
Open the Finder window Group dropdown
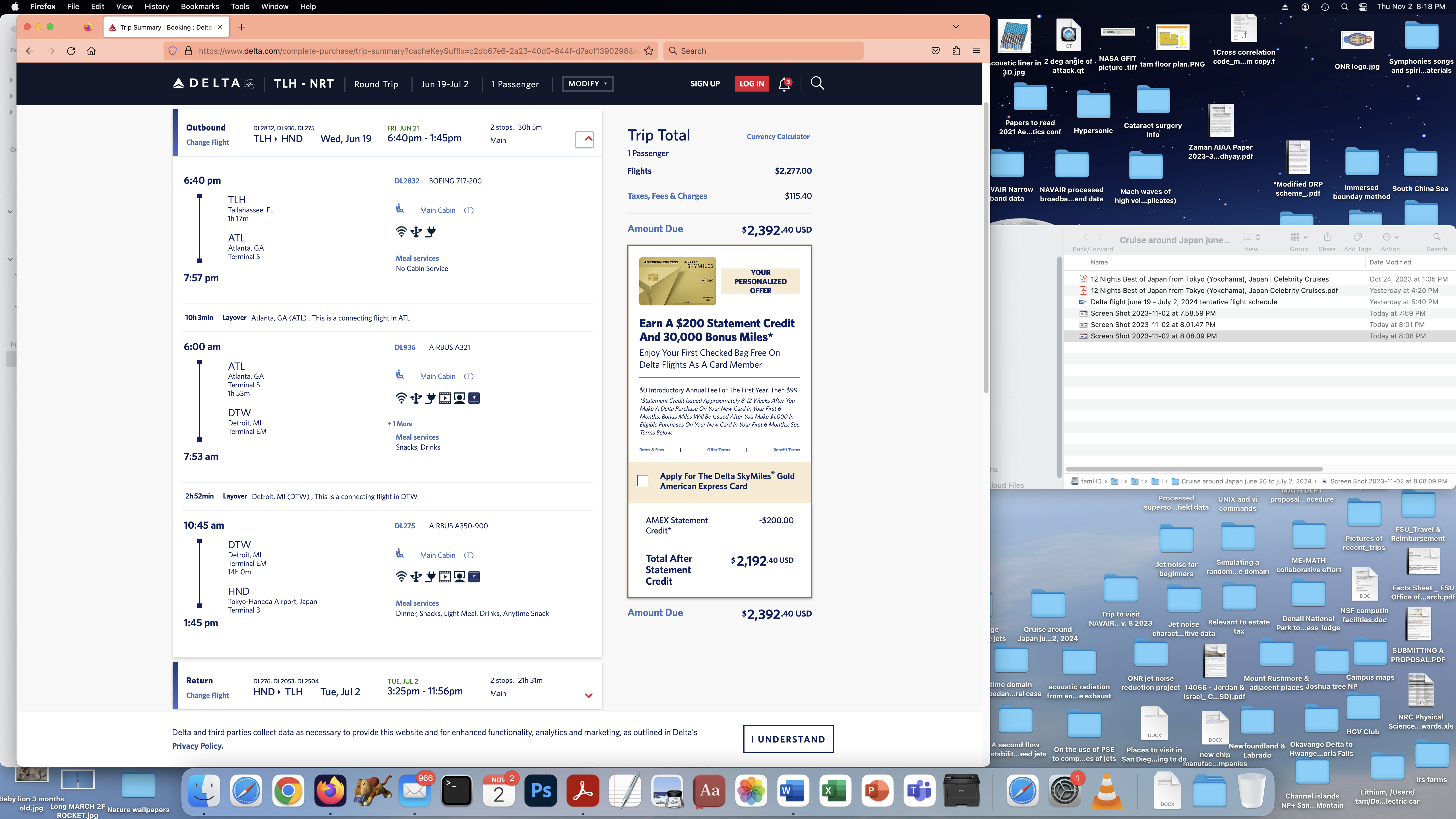coord(1299,237)
